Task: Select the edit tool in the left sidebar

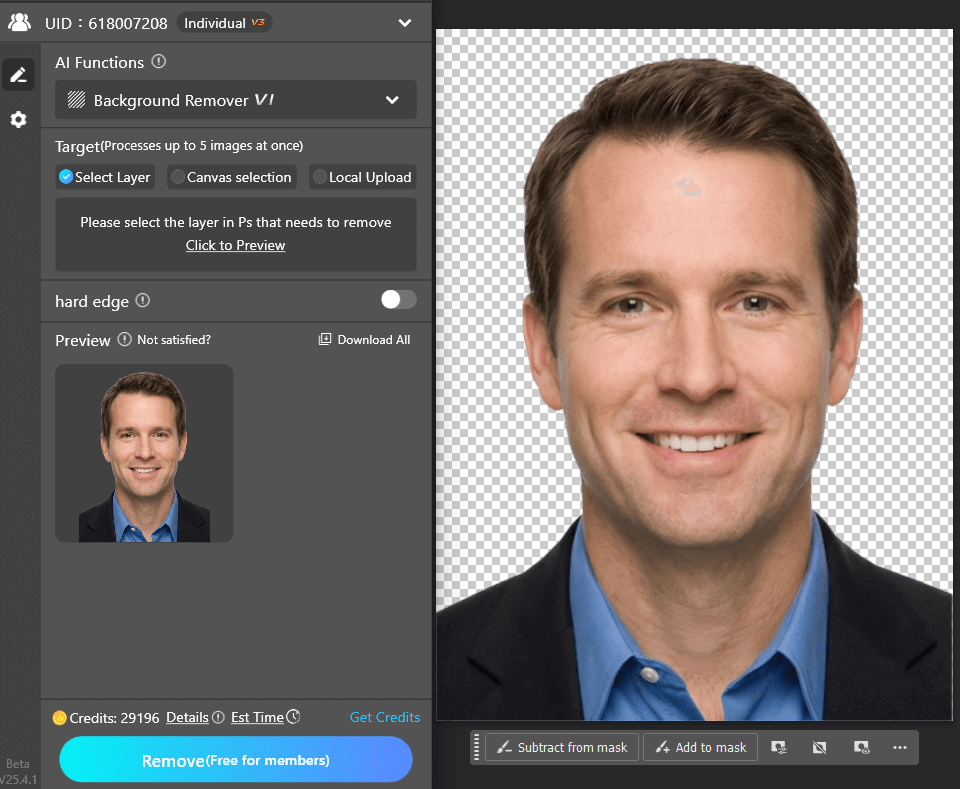Action: coord(20,74)
